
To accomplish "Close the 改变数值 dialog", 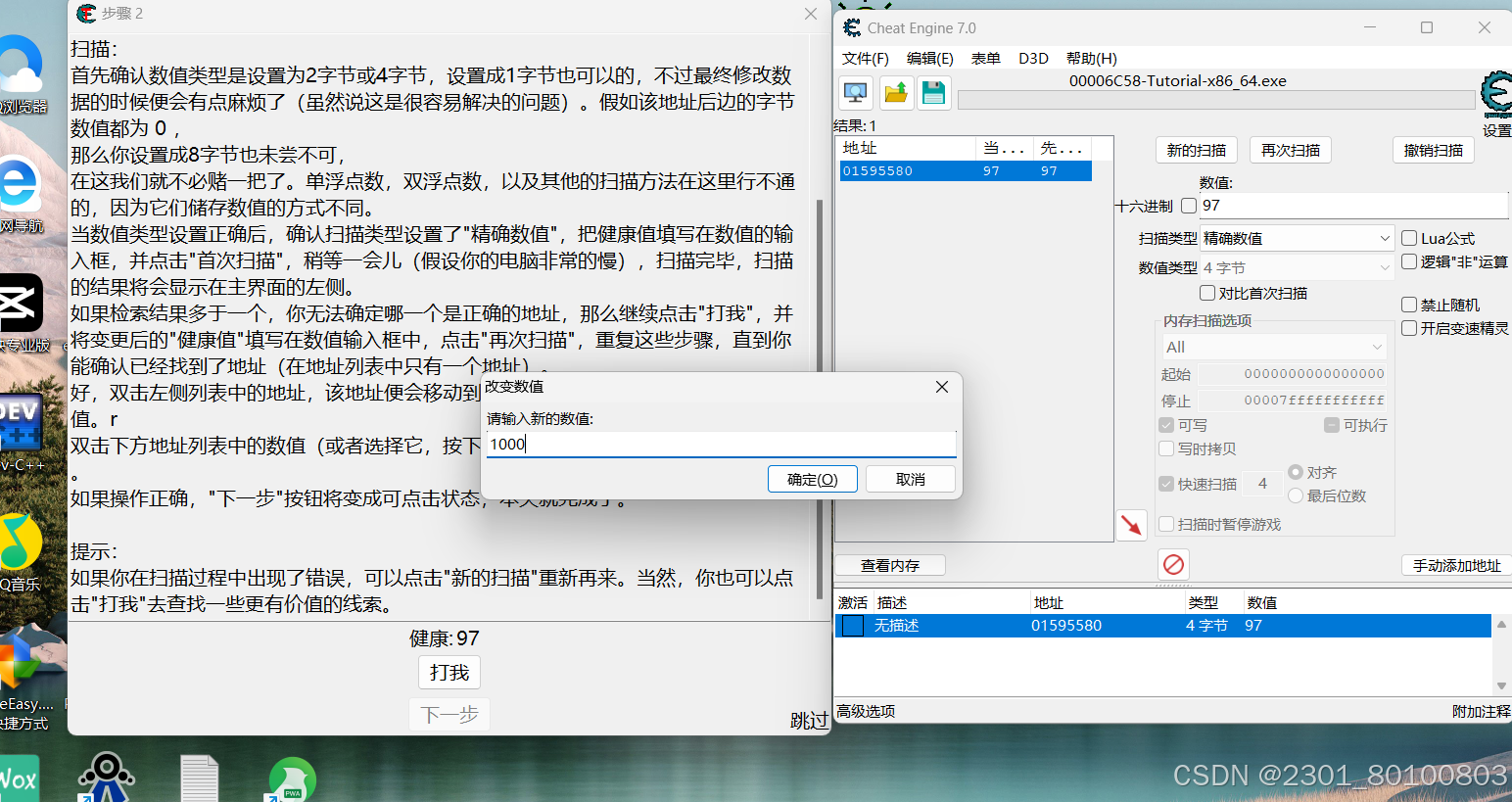I will [x=942, y=387].
